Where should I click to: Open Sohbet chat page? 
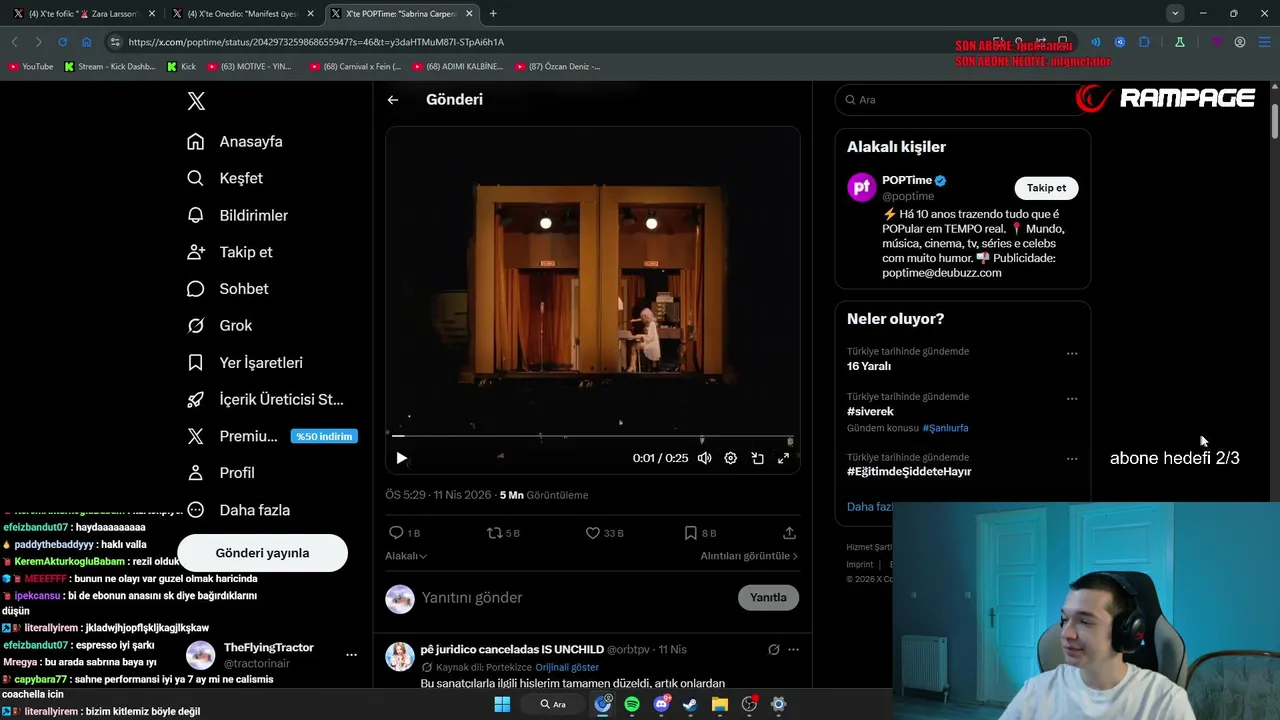pos(228,289)
